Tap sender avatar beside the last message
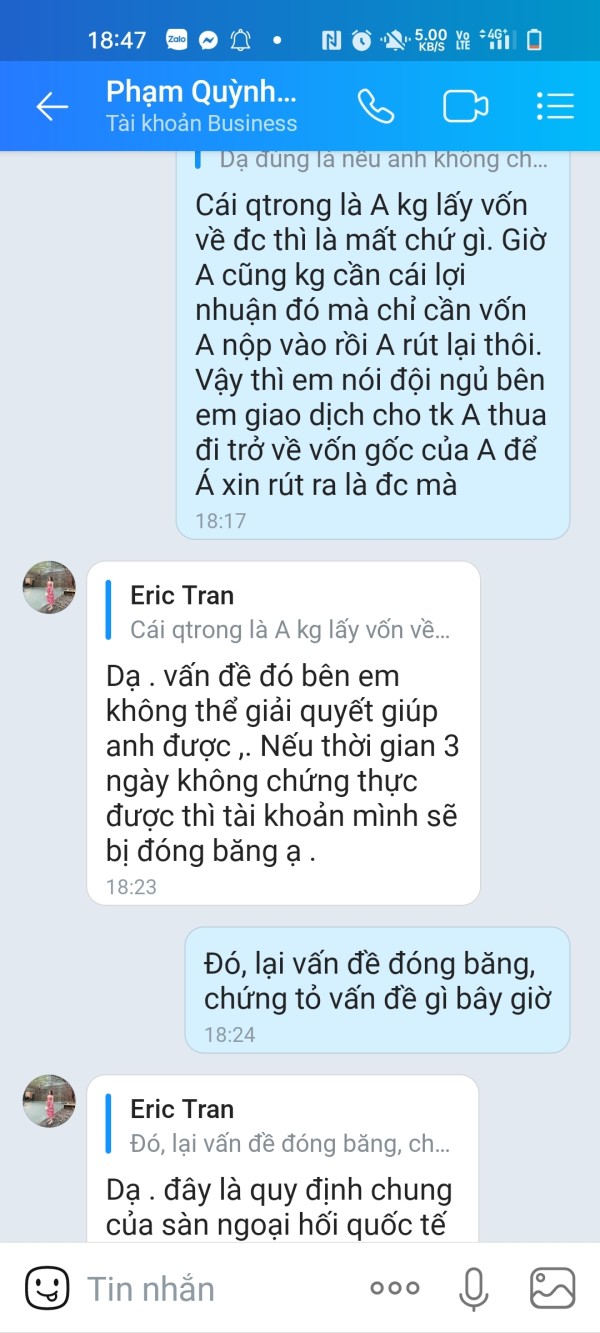The height and width of the screenshot is (1333, 600). [x=49, y=1101]
